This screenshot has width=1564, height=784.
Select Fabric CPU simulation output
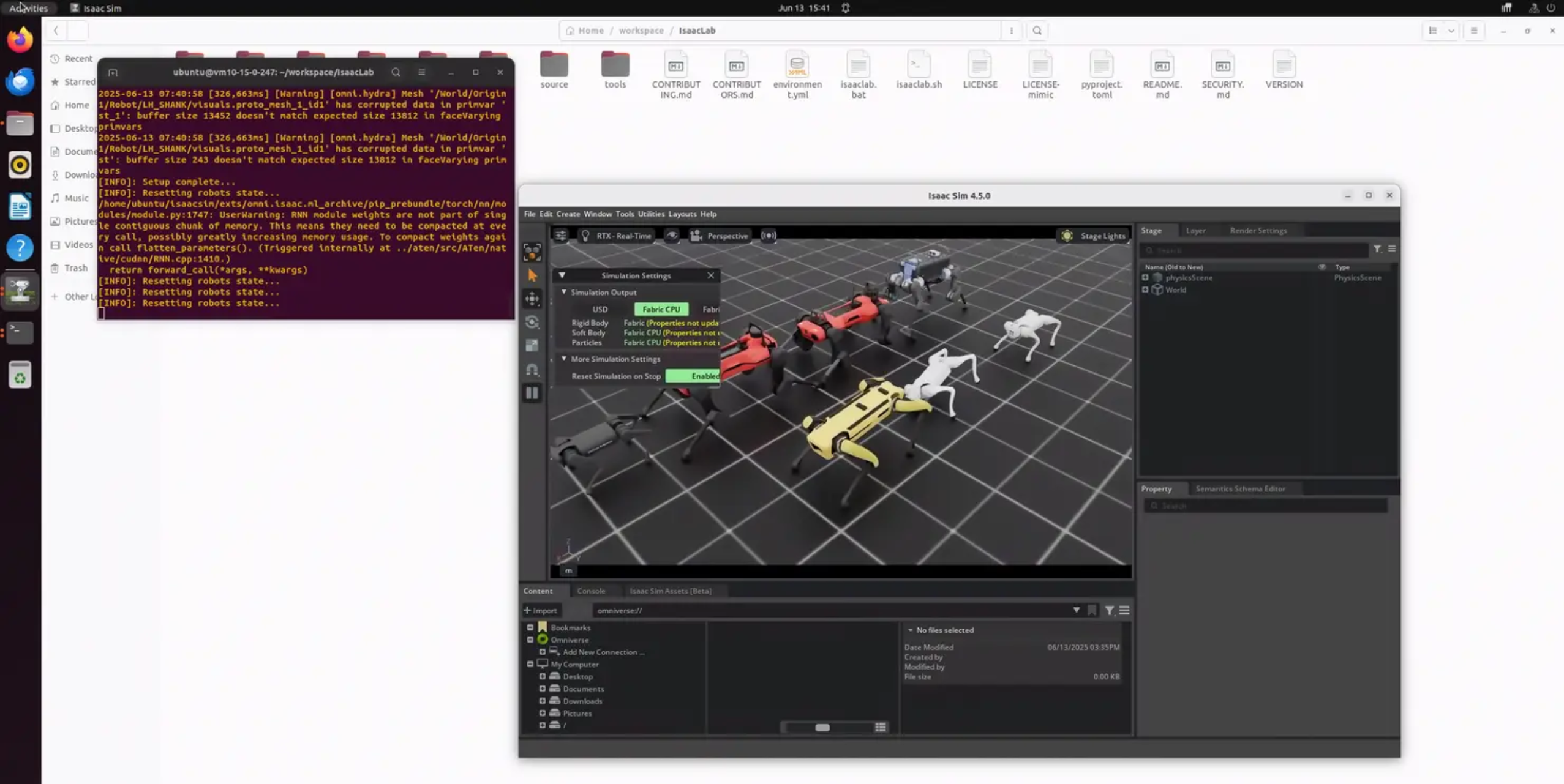tap(661, 309)
